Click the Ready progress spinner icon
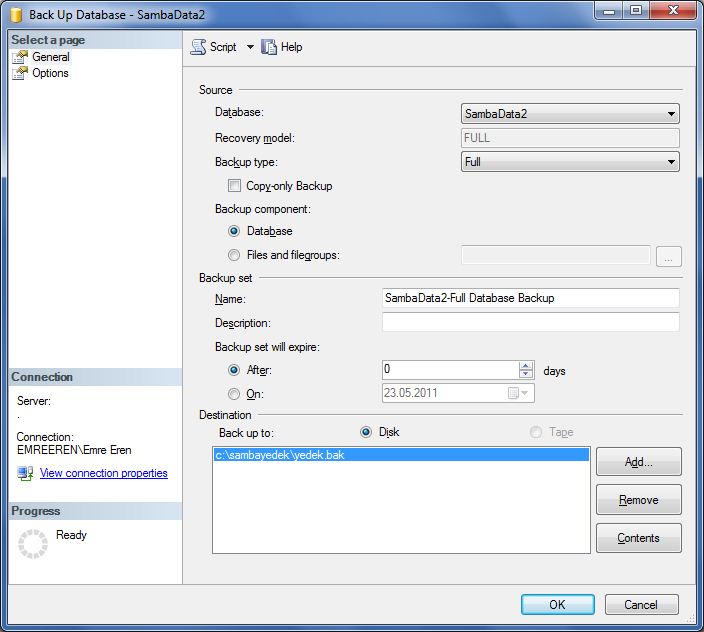The width and height of the screenshot is (704, 632). (34, 543)
